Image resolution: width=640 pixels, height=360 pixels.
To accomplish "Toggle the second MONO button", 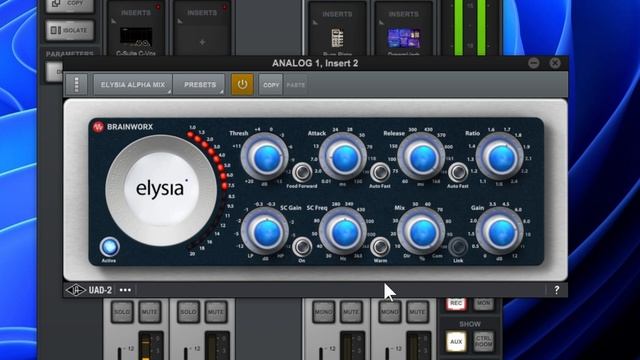I will (x=389, y=312).
